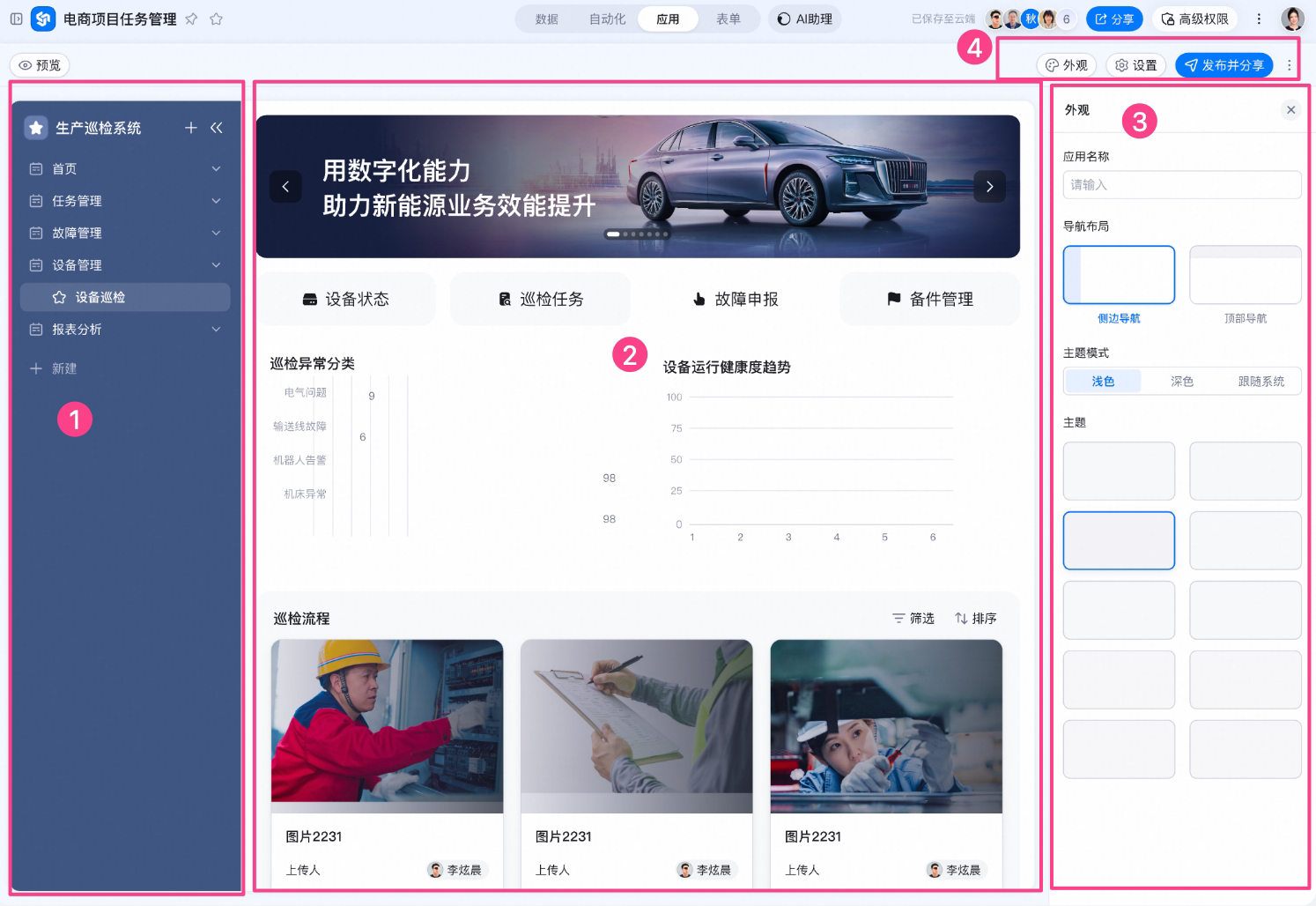Expand the 任务管理 menu chevron
The width and height of the screenshot is (1316, 906).
pos(216,201)
